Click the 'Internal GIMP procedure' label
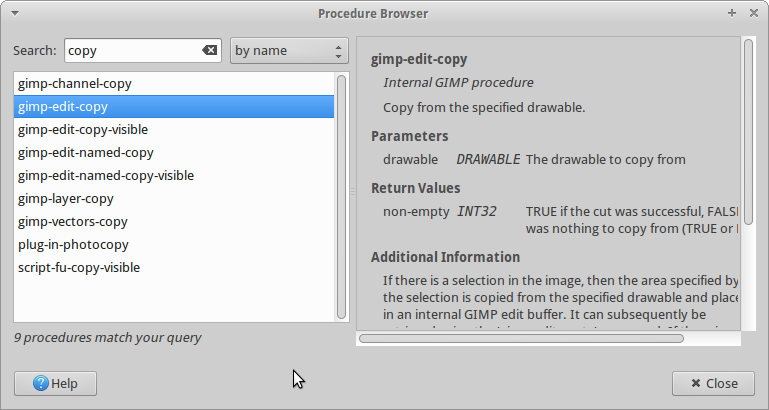 458,82
